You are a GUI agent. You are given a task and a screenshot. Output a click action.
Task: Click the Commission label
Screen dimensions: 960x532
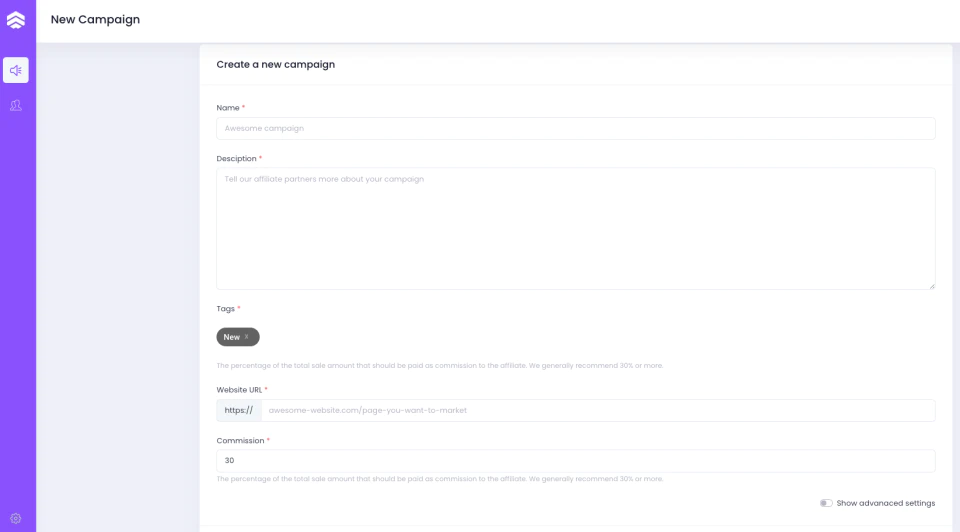click(x=240, y=441)
